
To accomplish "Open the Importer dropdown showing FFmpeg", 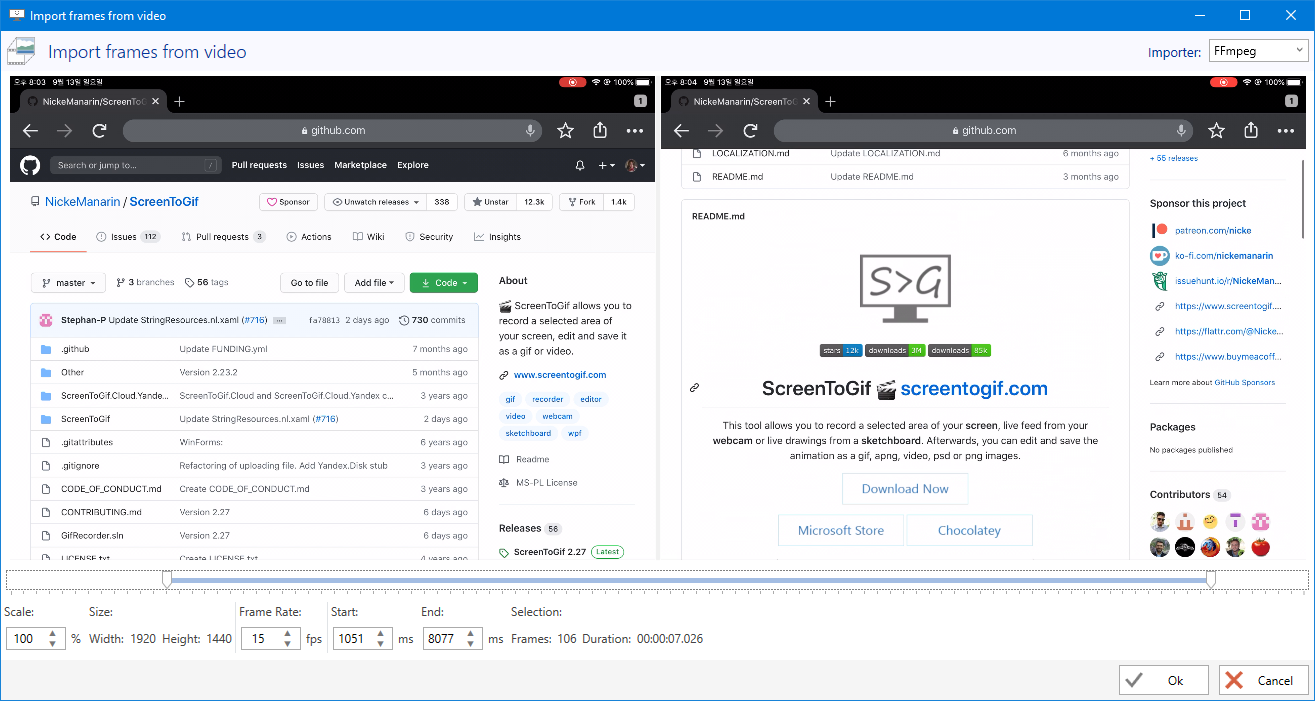I will coord(1257,50).
